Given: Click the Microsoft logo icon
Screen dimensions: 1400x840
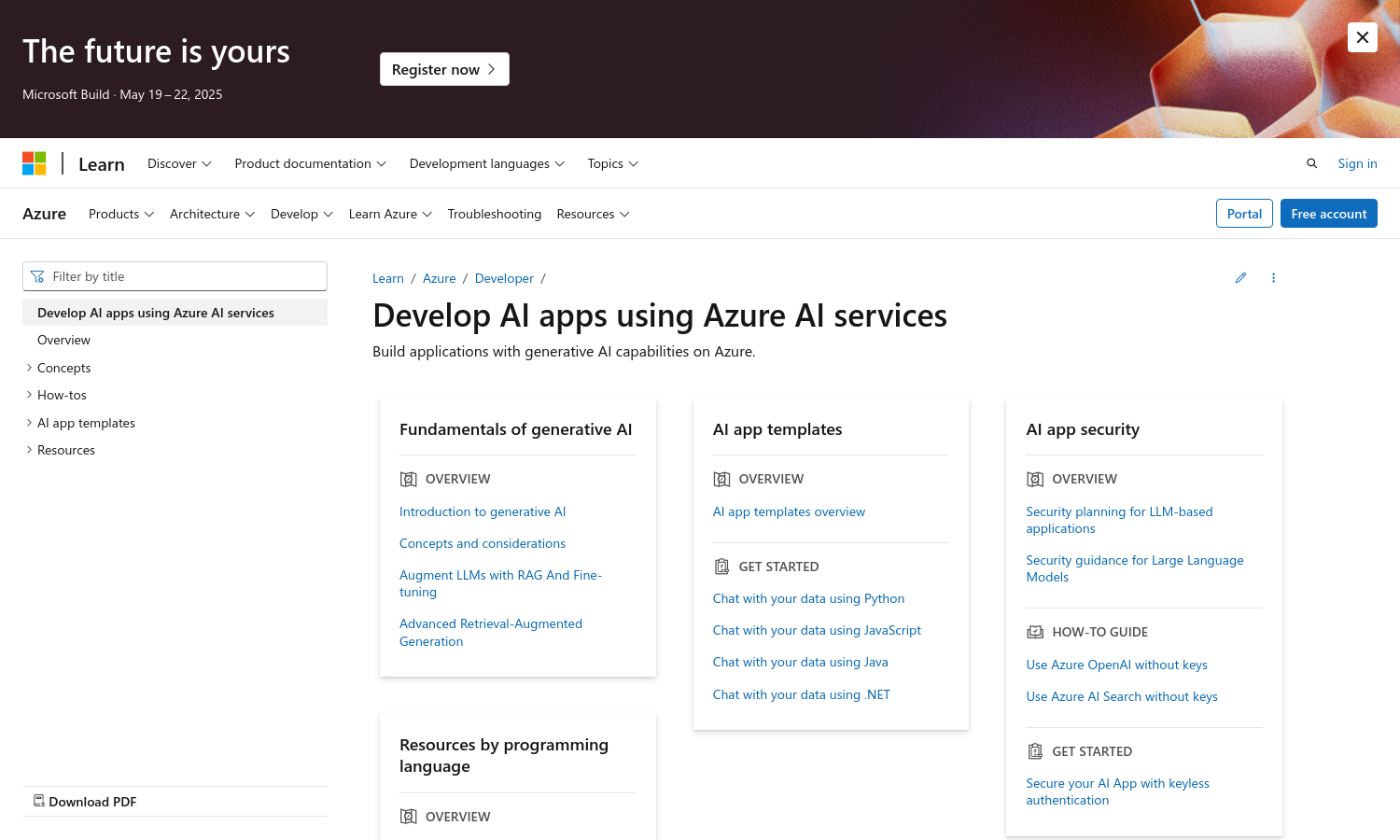Looking at the screenshot, I should 35,162.
